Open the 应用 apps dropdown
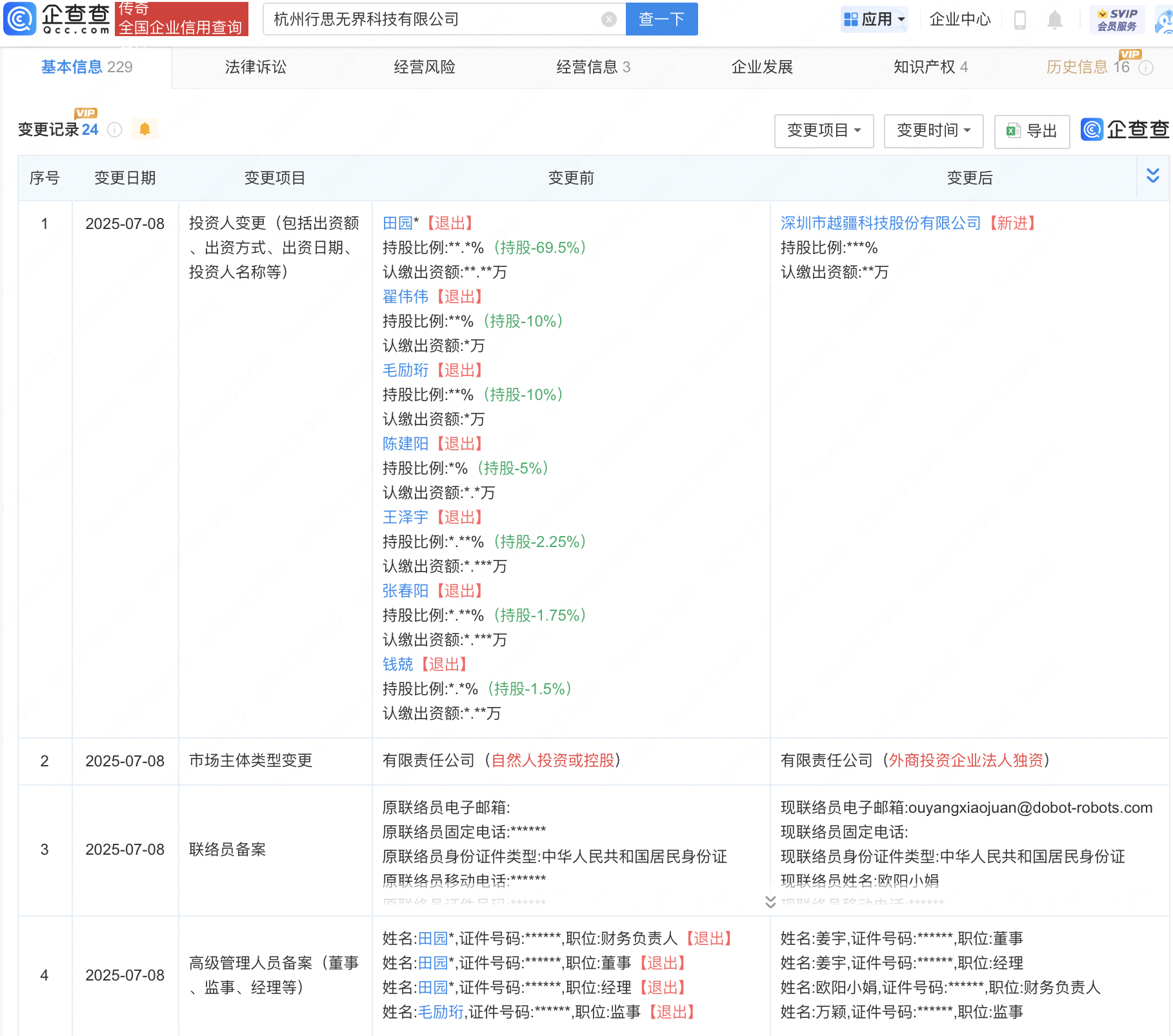This screenshot has height=1036, width=1173. (x=874, y=19)
